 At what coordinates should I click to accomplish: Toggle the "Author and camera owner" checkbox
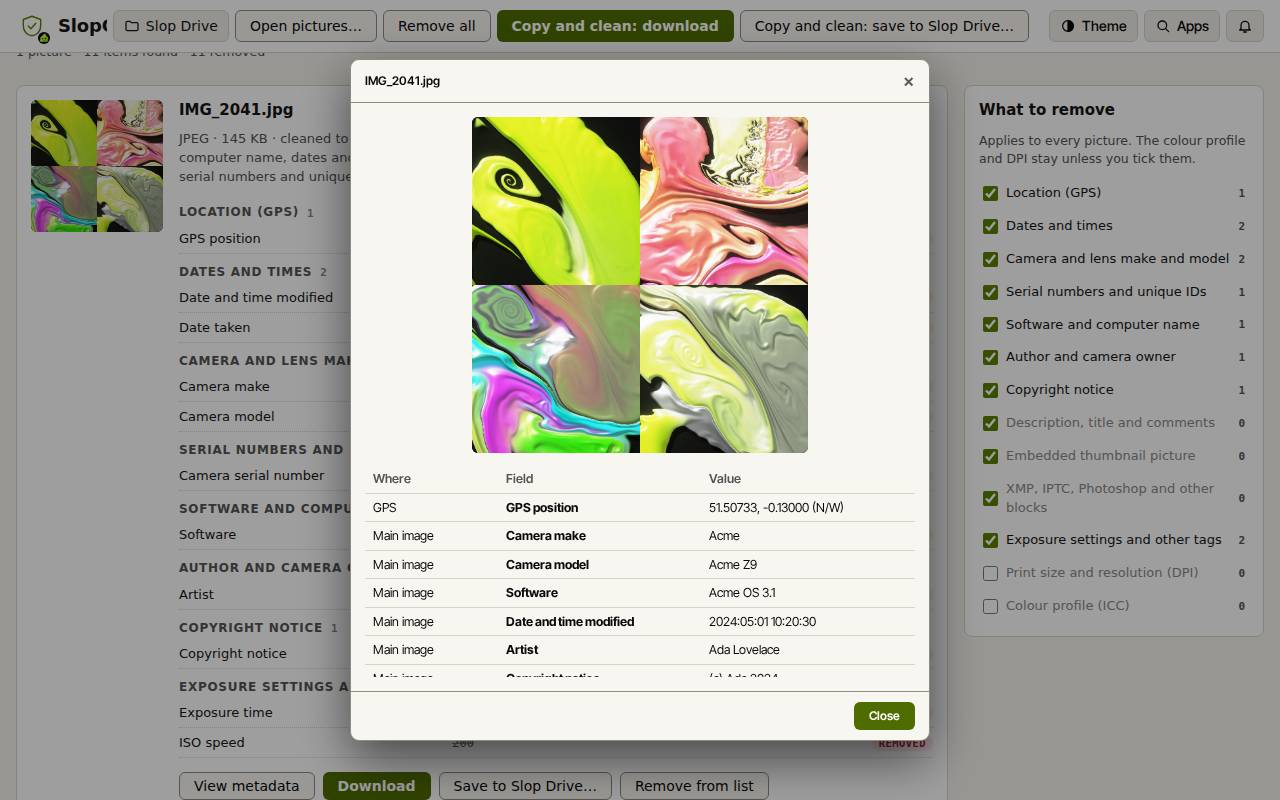[x=990, y=357]
